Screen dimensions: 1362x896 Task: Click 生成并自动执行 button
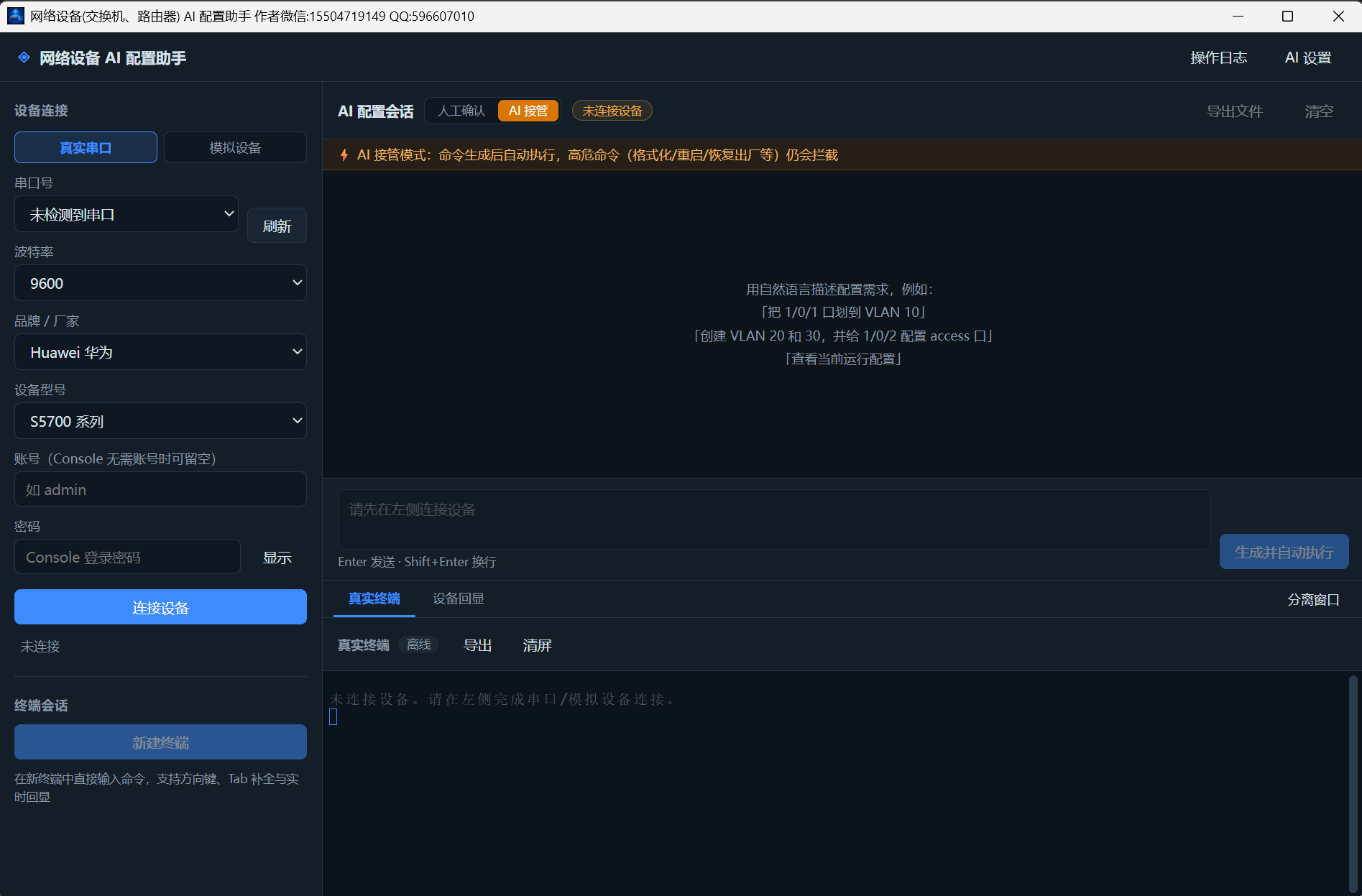tap(1284, 552)
